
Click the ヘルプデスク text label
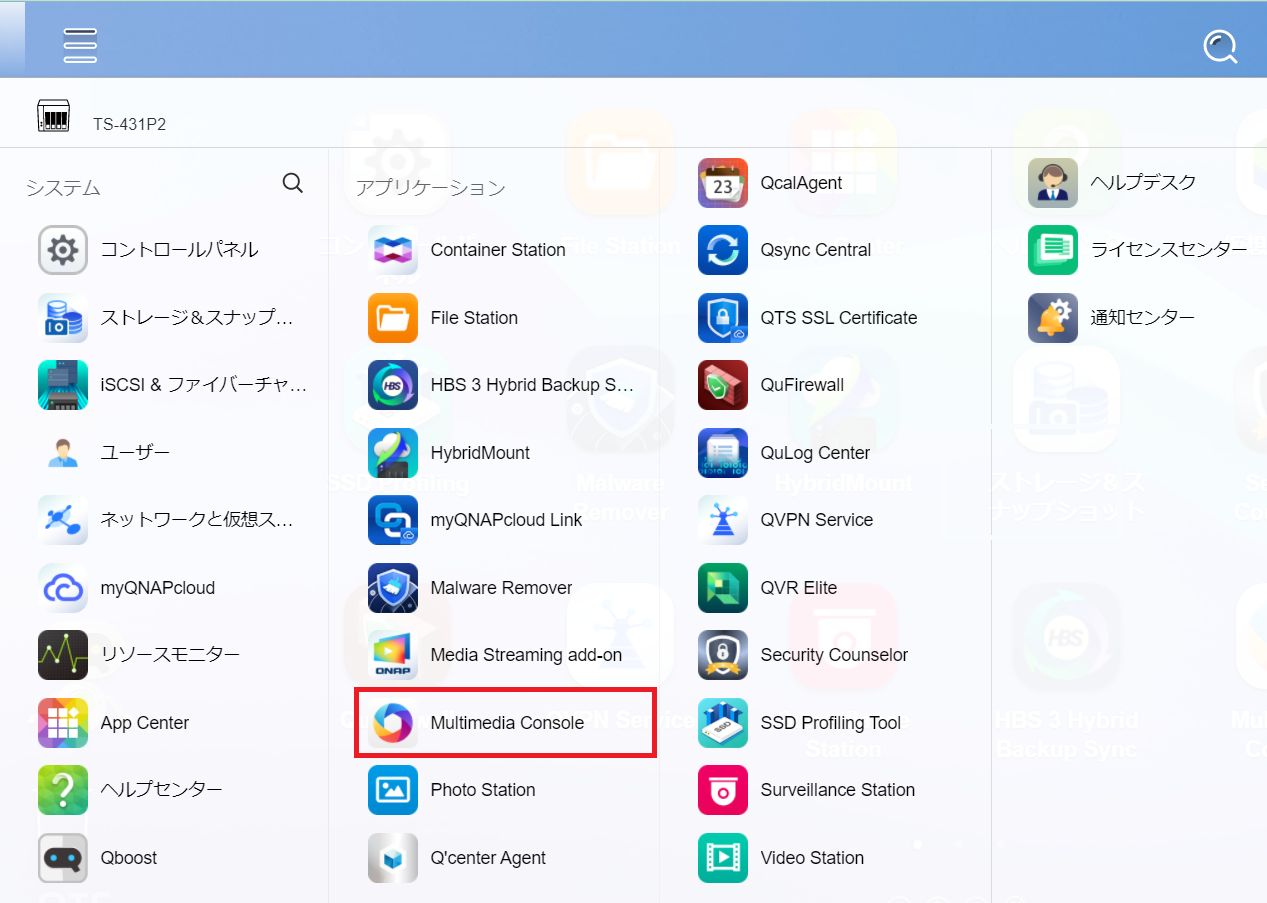coord(1143,183)
